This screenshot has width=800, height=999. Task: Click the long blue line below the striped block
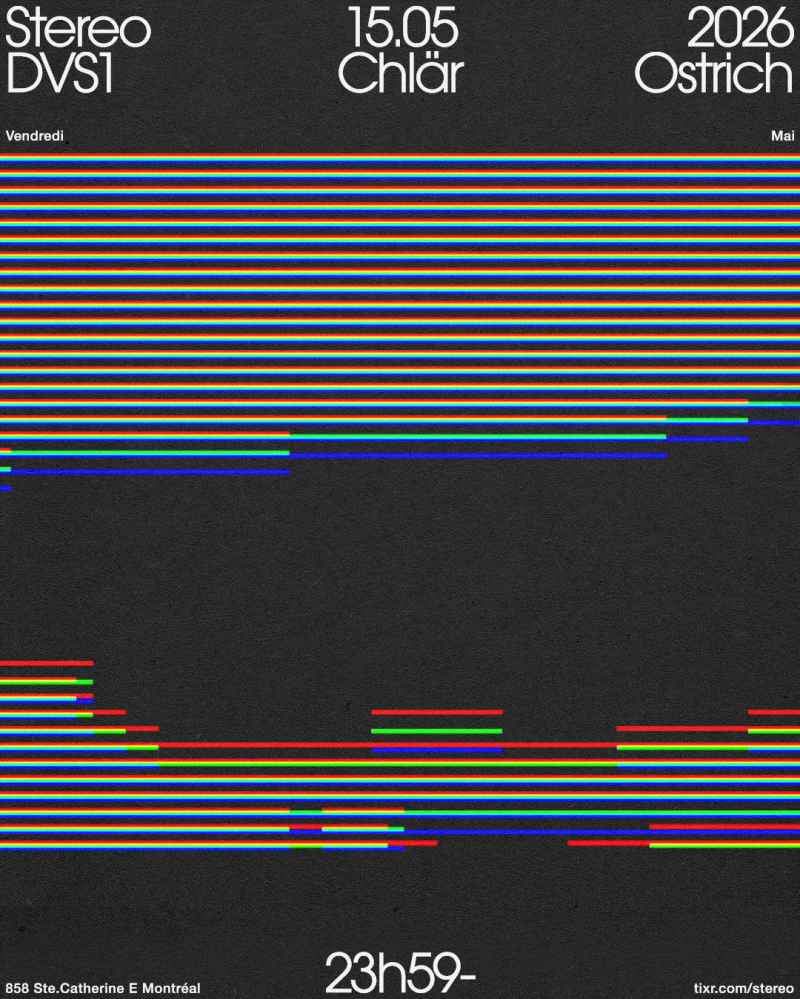(x=478, y=456)
